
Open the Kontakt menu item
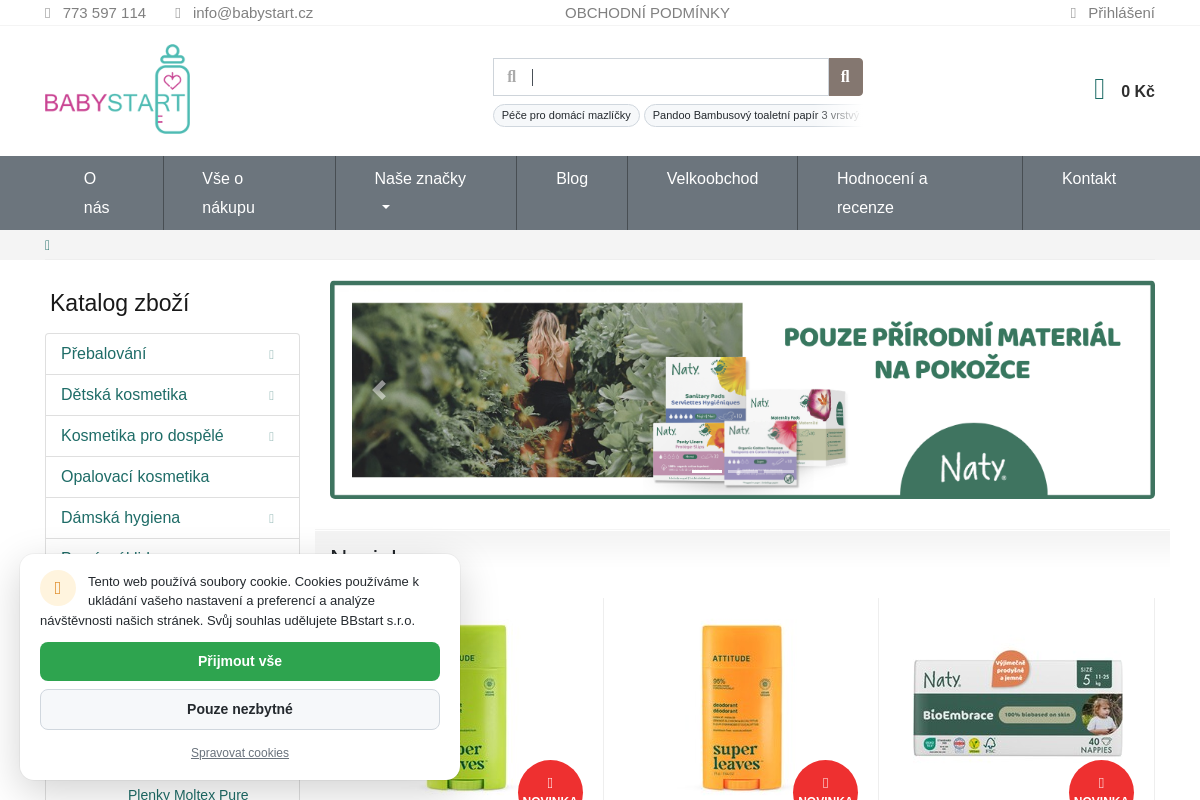pyautogui.click(x=1089, y=193)
